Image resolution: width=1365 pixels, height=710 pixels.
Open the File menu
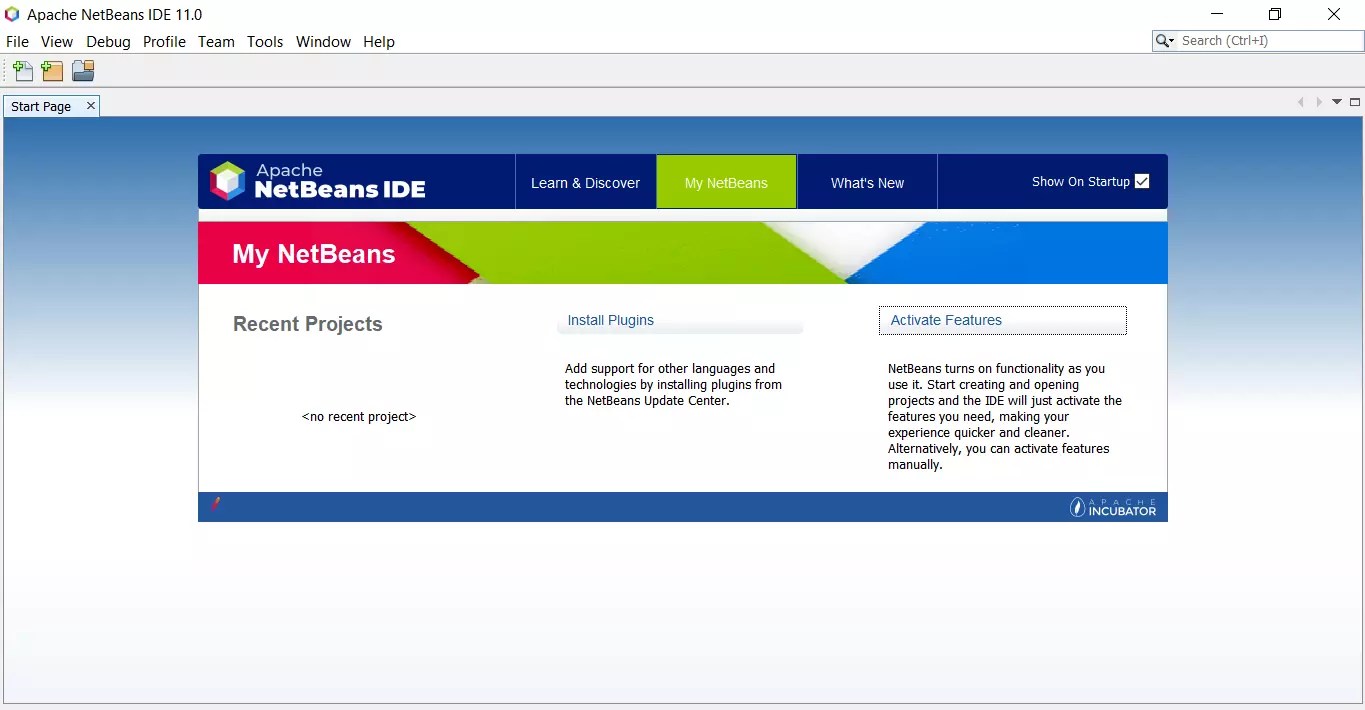(x=17, y=42)
